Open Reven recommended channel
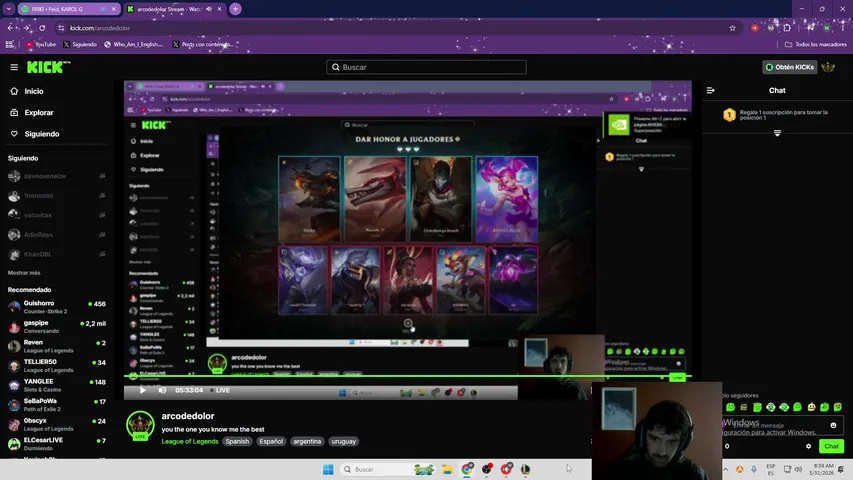The width and height of the screenshot is (853, 480). pyautogui.click(x=57, y=346)
